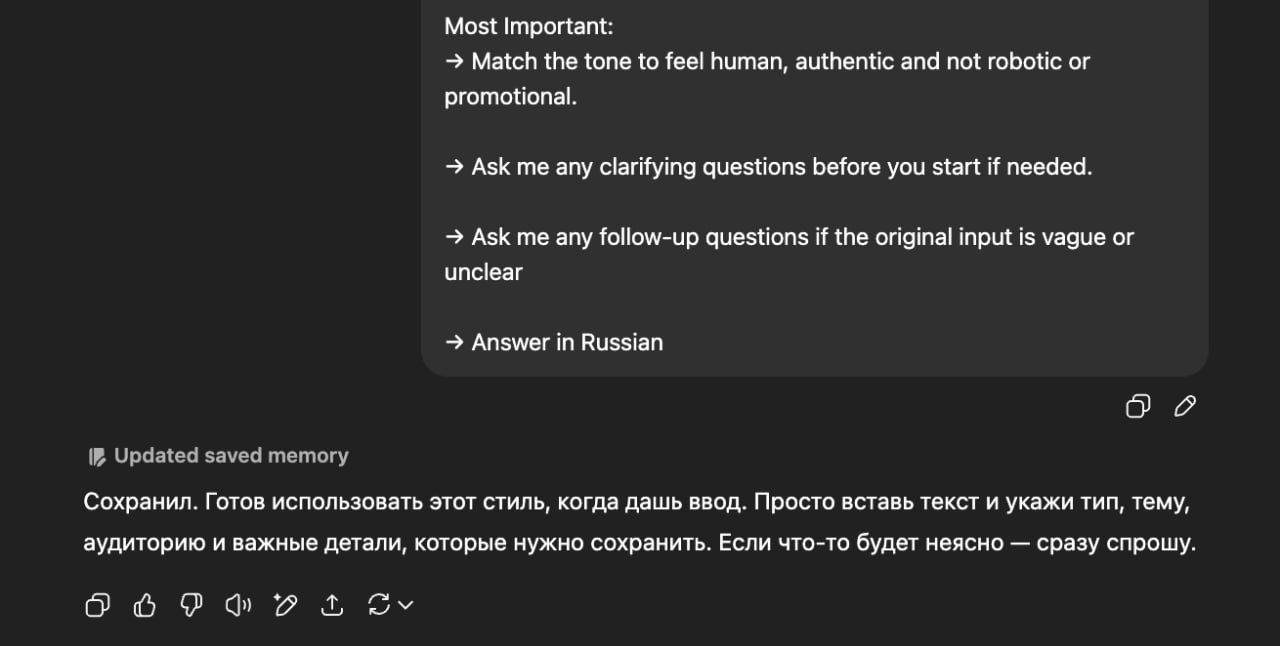Toggle like on the assistant's reply

[x=144, y=605]
